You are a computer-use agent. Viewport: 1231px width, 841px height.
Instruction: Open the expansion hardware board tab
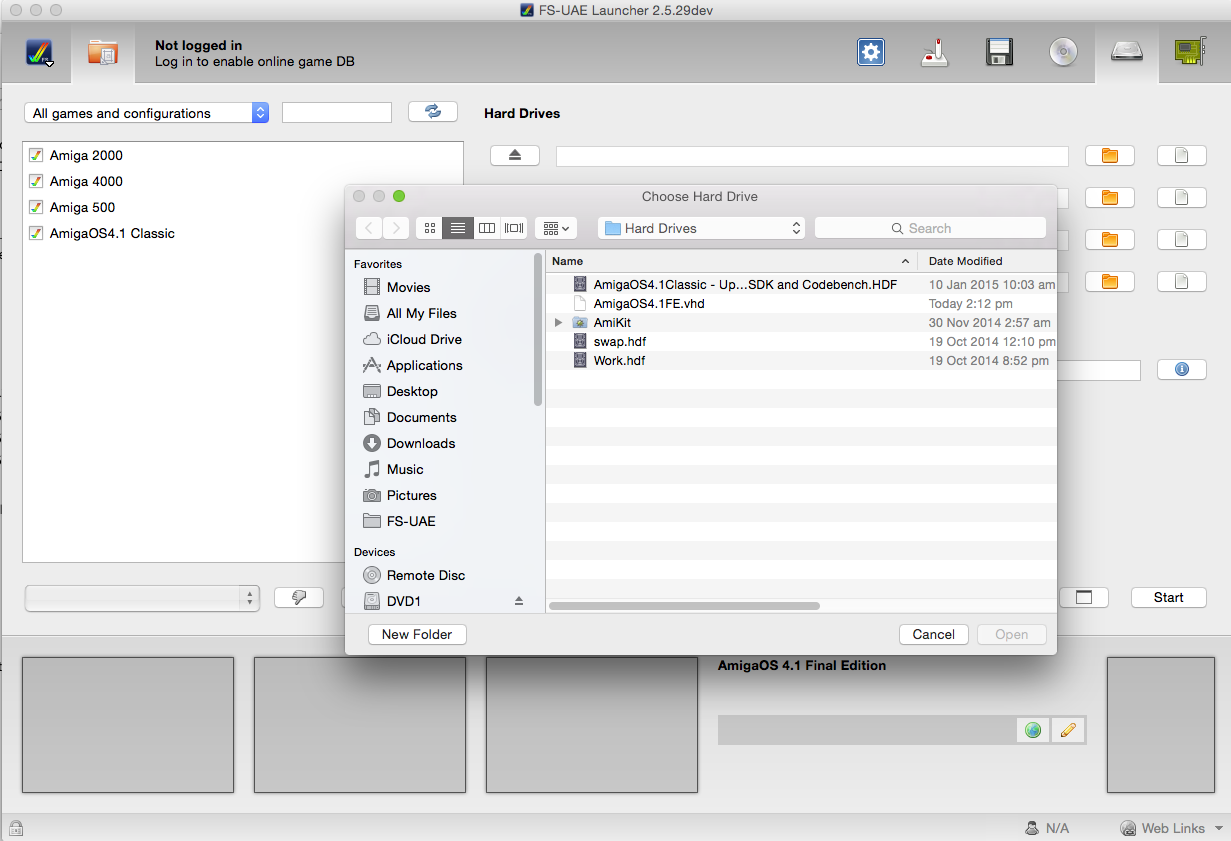pyautogui.click(x=1190, y=52)
